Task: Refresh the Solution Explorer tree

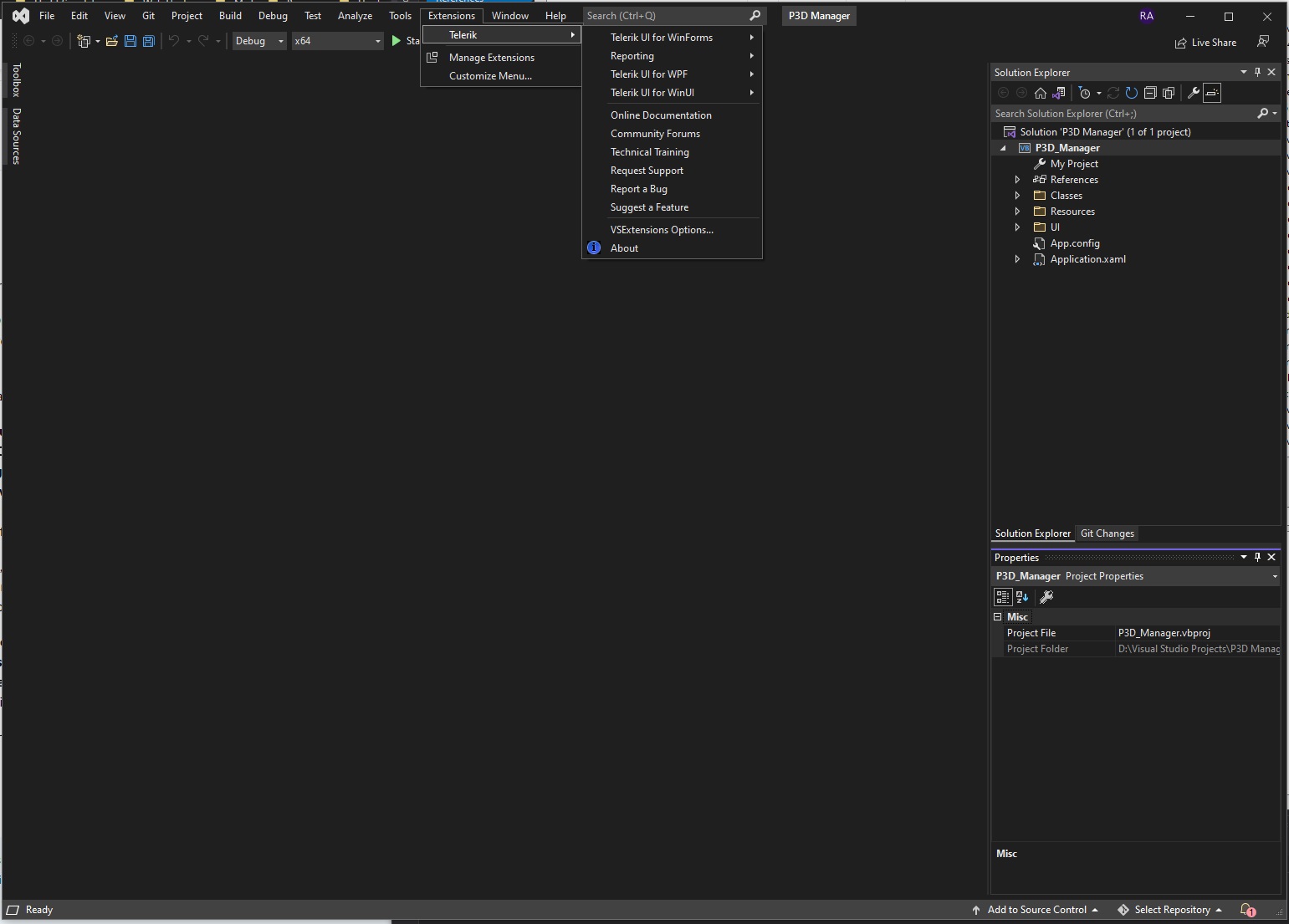Action: 1132,93
